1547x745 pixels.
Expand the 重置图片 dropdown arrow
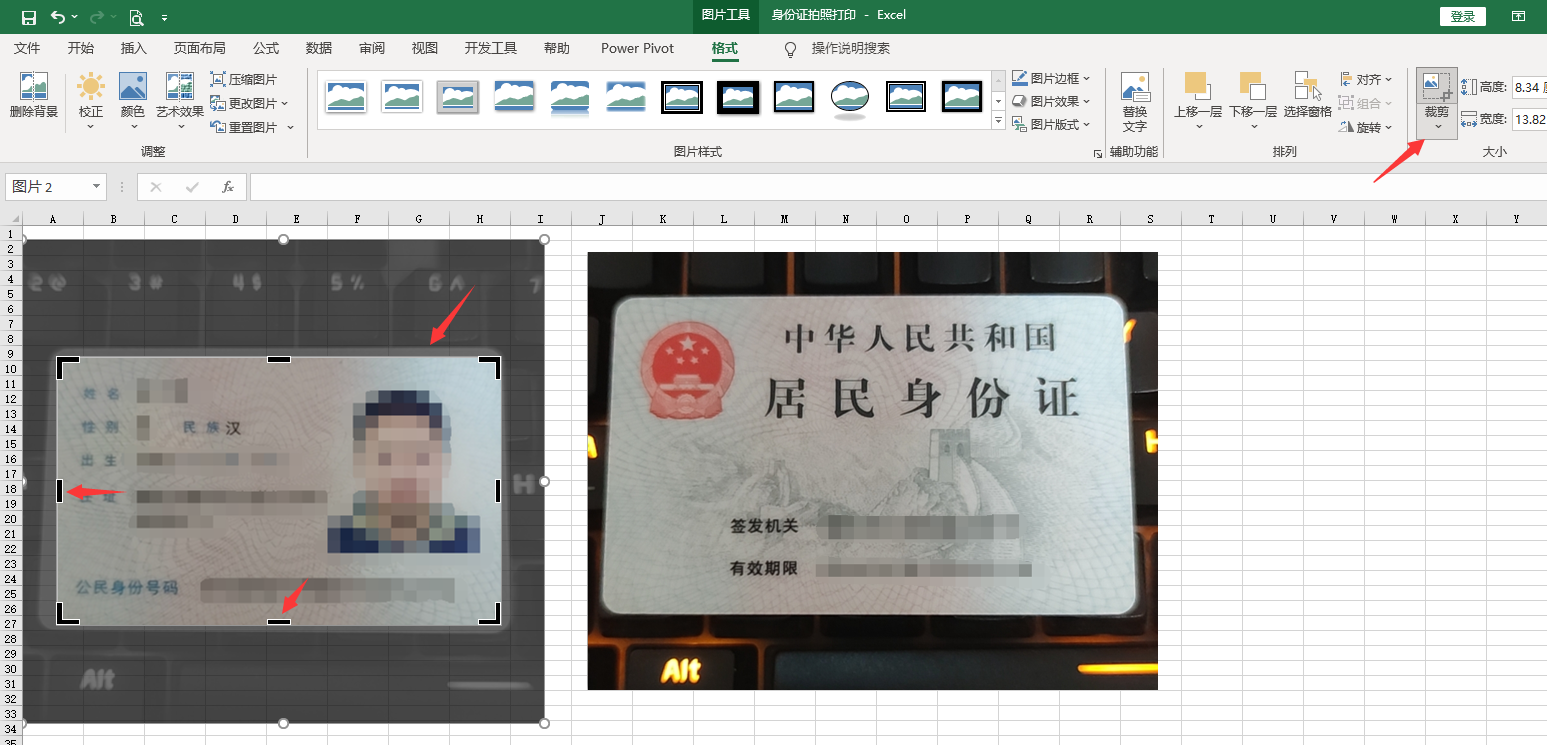(x=291, y=127)
